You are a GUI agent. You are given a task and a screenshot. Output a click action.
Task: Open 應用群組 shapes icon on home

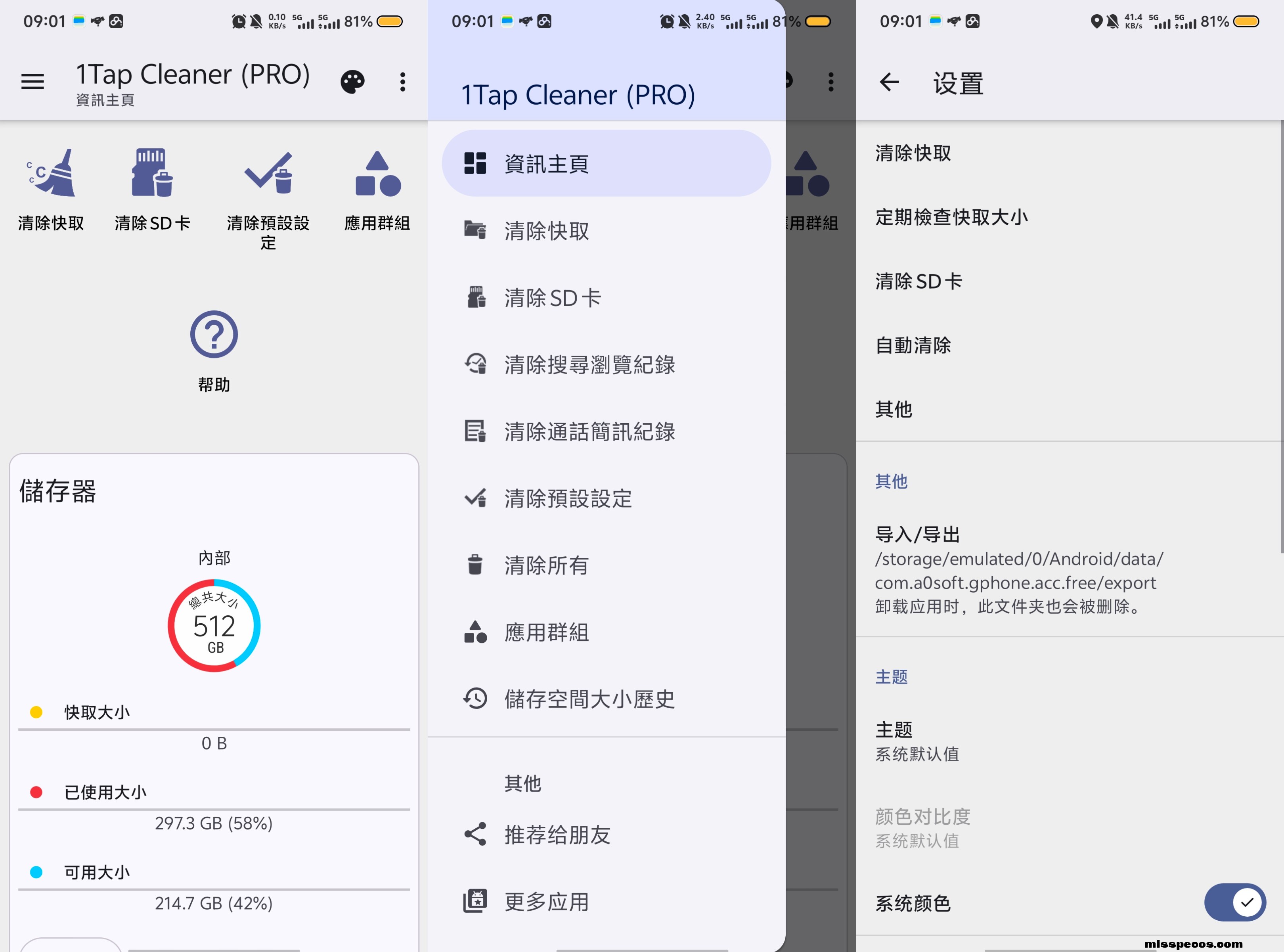coord(377,173)
